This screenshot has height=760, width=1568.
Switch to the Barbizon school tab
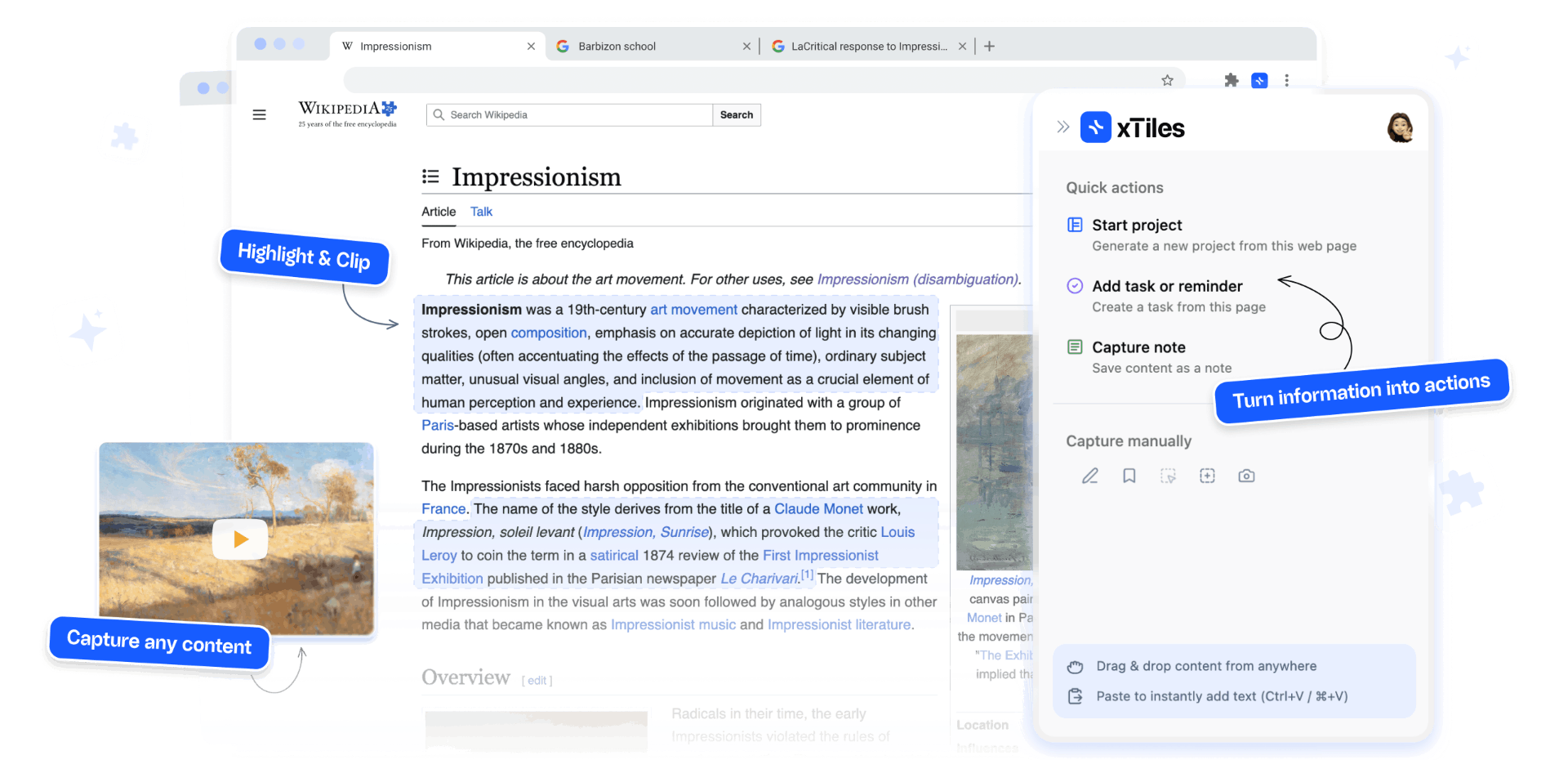(617, 47)
